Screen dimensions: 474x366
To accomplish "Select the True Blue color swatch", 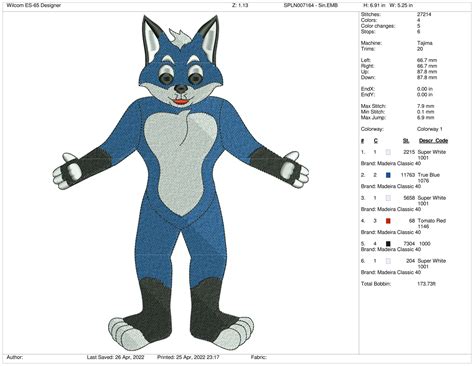I will point(388,175).
